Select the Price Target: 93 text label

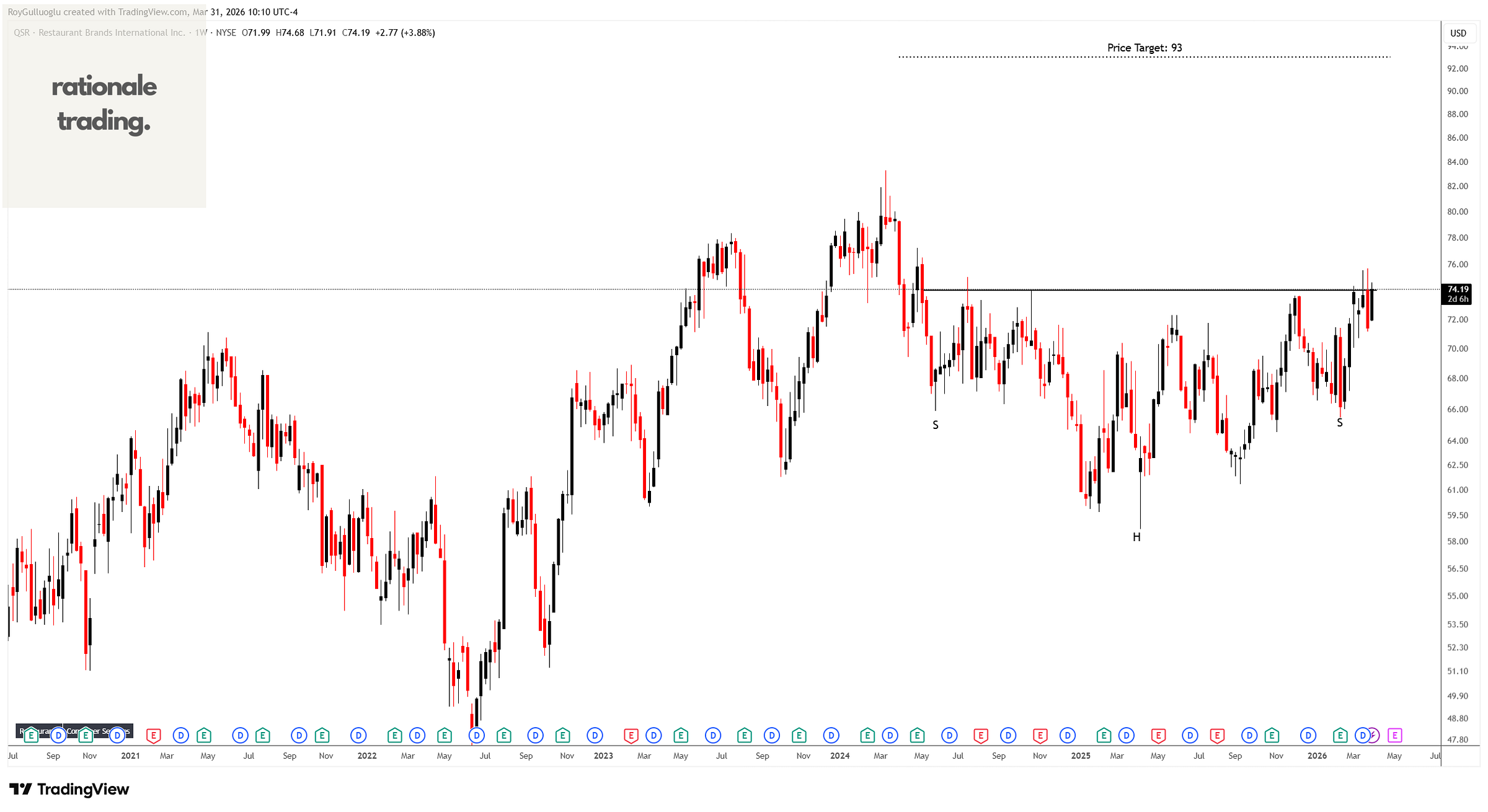click(1145, 48)
